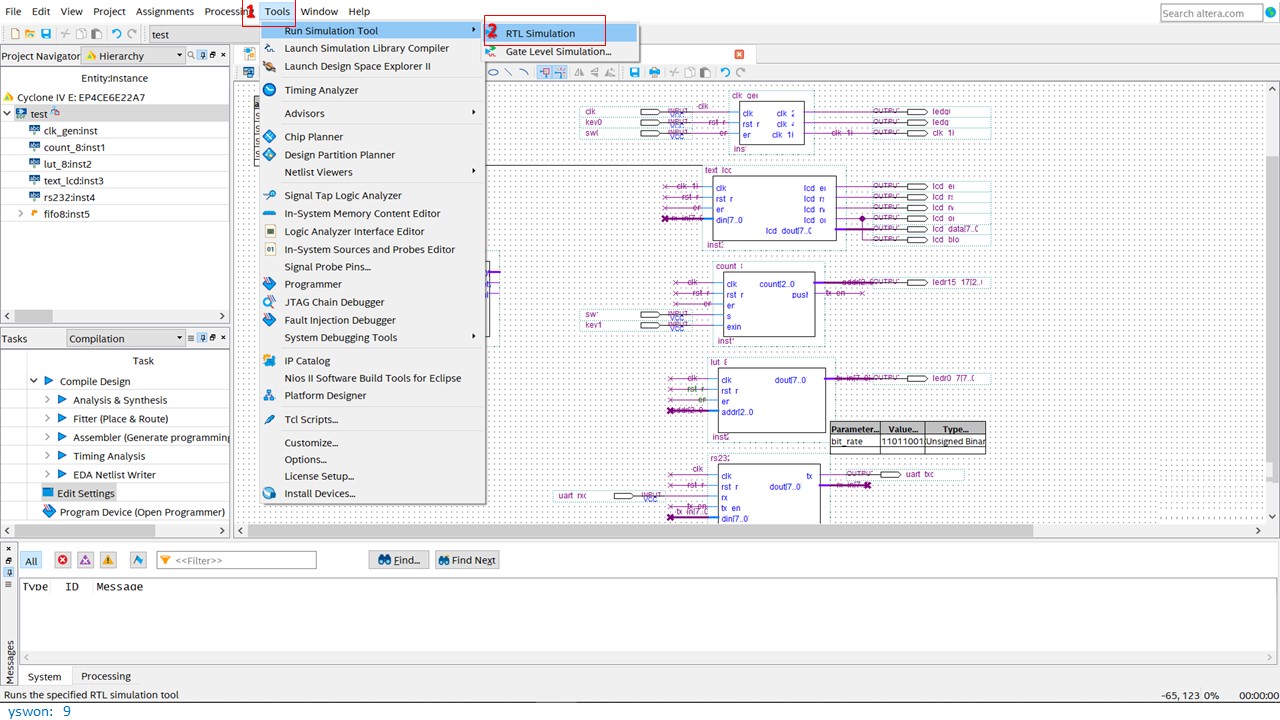
Task: Choose Gate Level Simulation from the submenu
Action: point(561,51)
